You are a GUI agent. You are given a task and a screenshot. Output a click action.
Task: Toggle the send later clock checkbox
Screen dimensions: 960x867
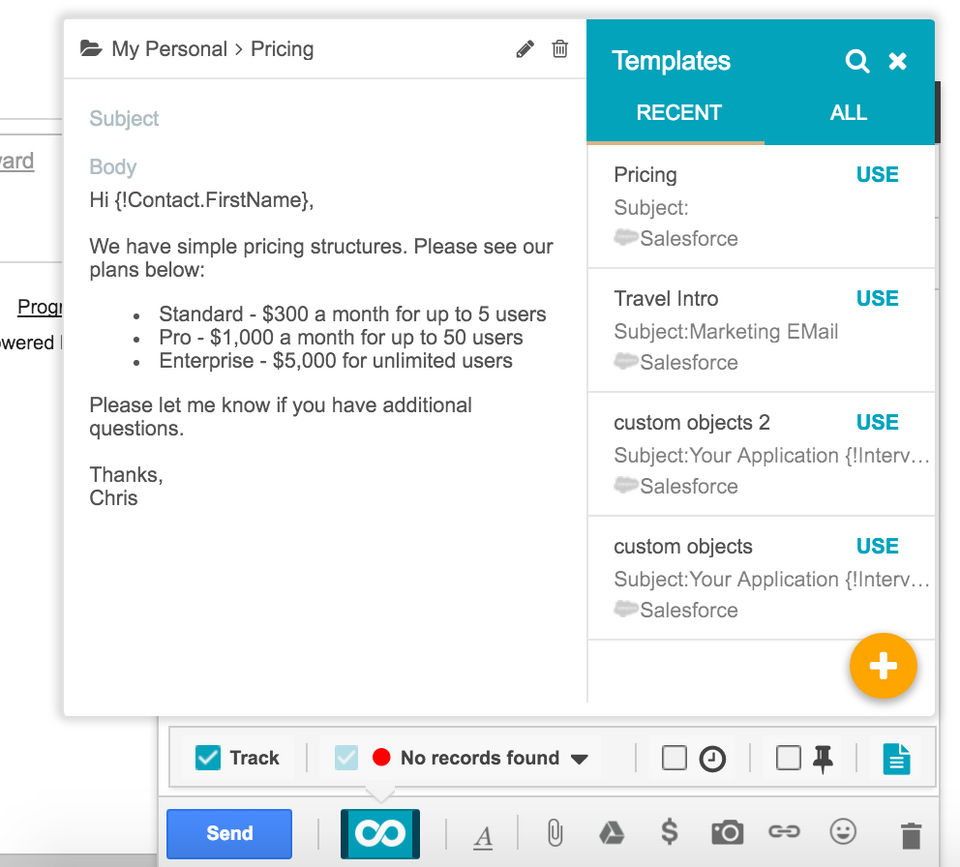coord(675,758)
